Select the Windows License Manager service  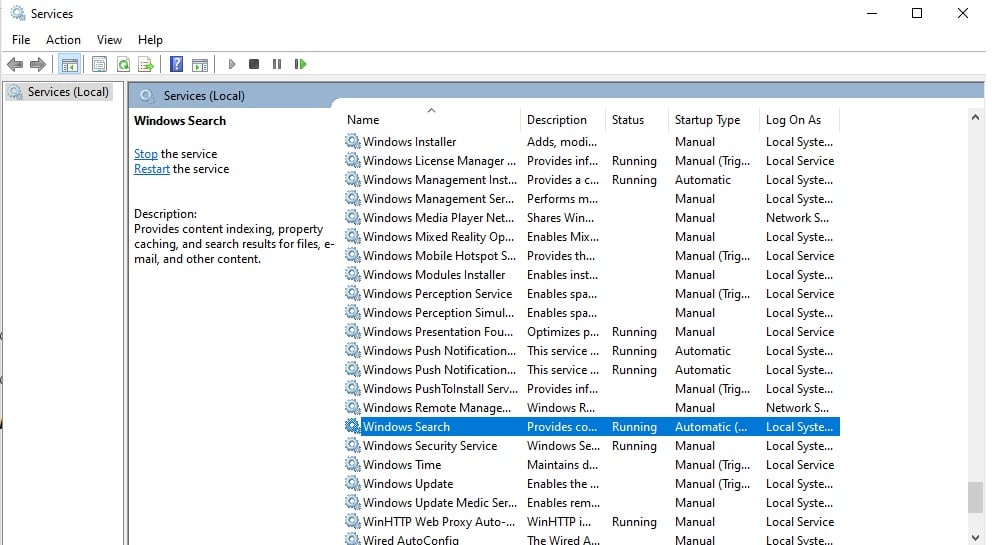point(592,161)
